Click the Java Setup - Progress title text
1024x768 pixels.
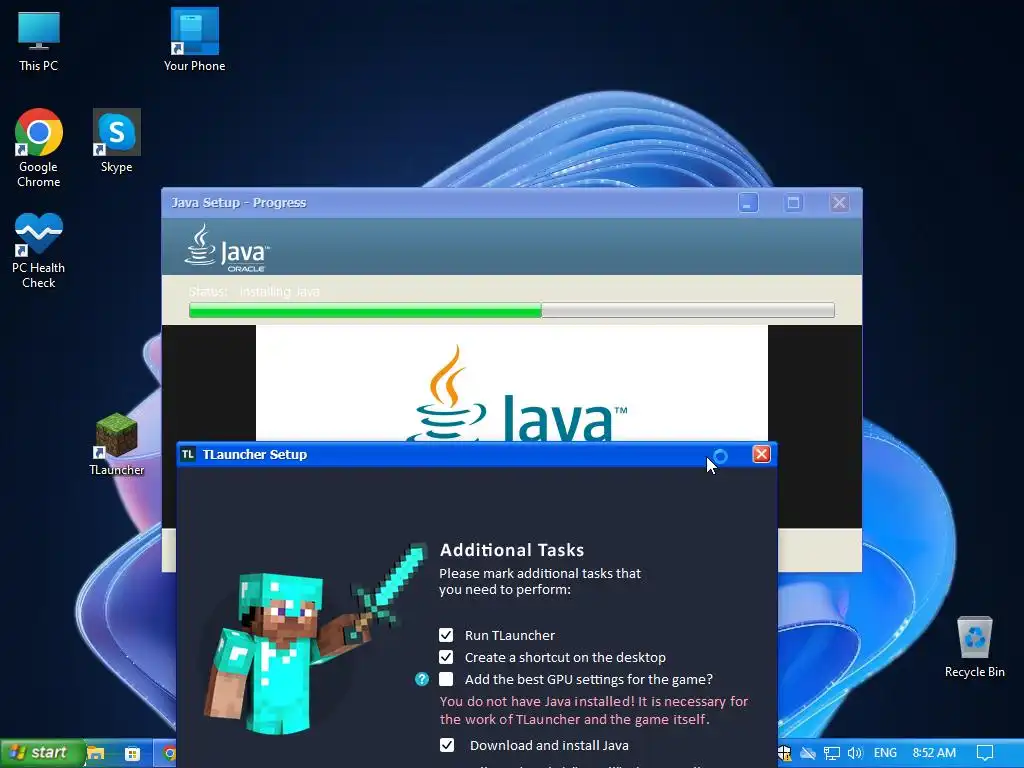click(x=239, y=202)
